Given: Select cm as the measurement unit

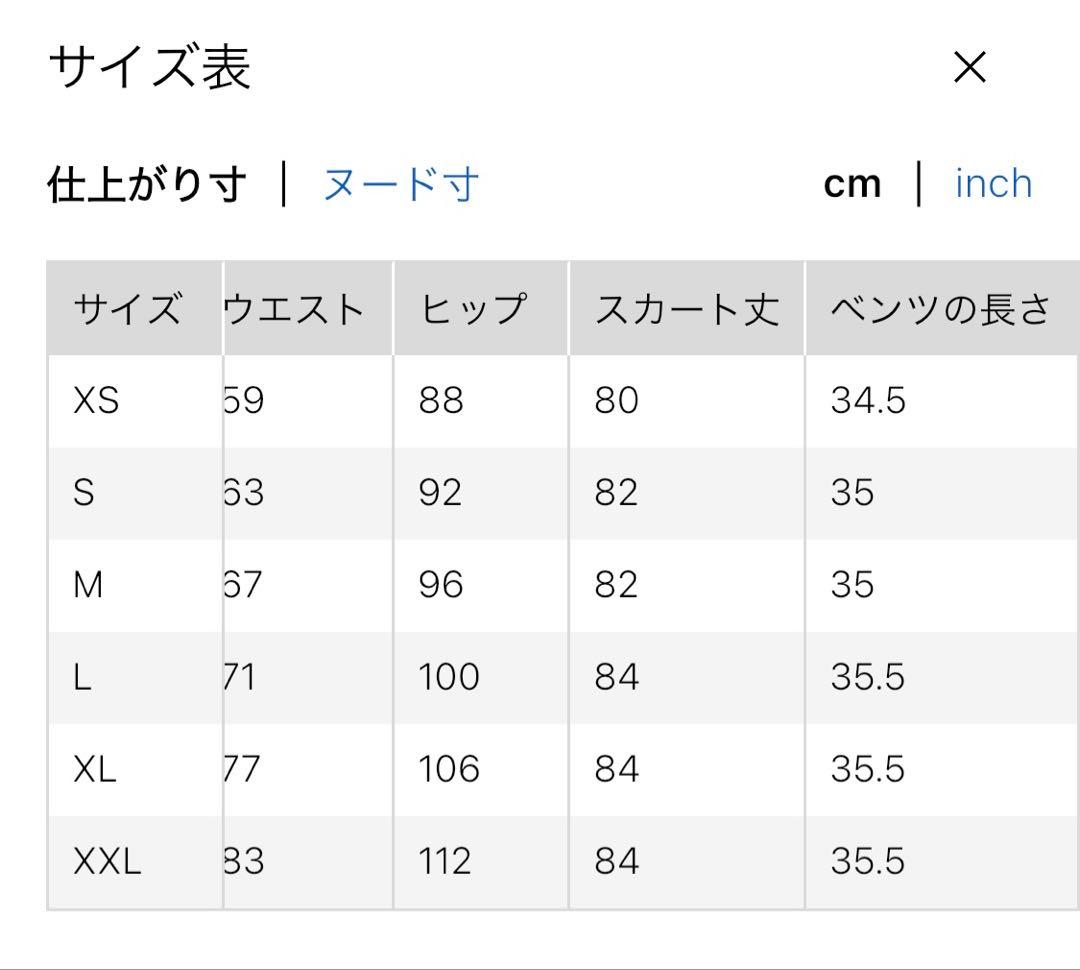Looking at the screenshot, I should click(852, 184).
